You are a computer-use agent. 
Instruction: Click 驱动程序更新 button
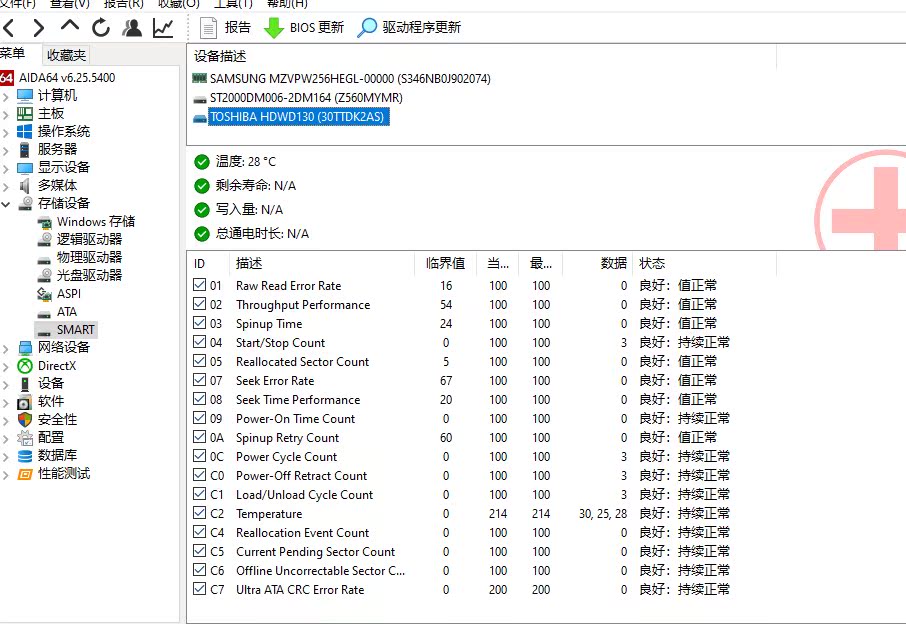click(409, 27)
